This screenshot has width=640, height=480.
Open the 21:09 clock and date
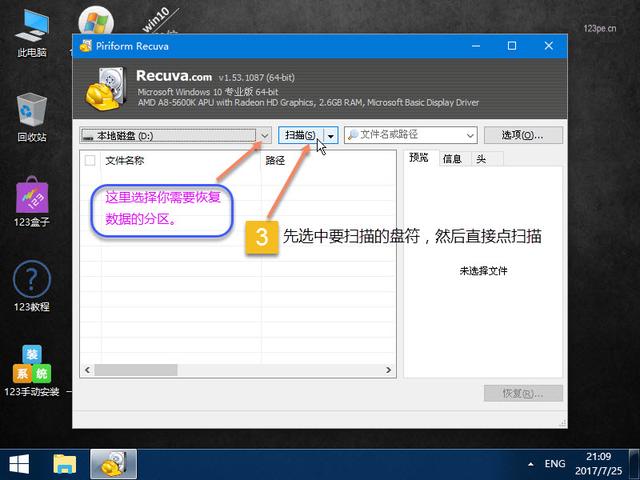click(x=598, y=464)
